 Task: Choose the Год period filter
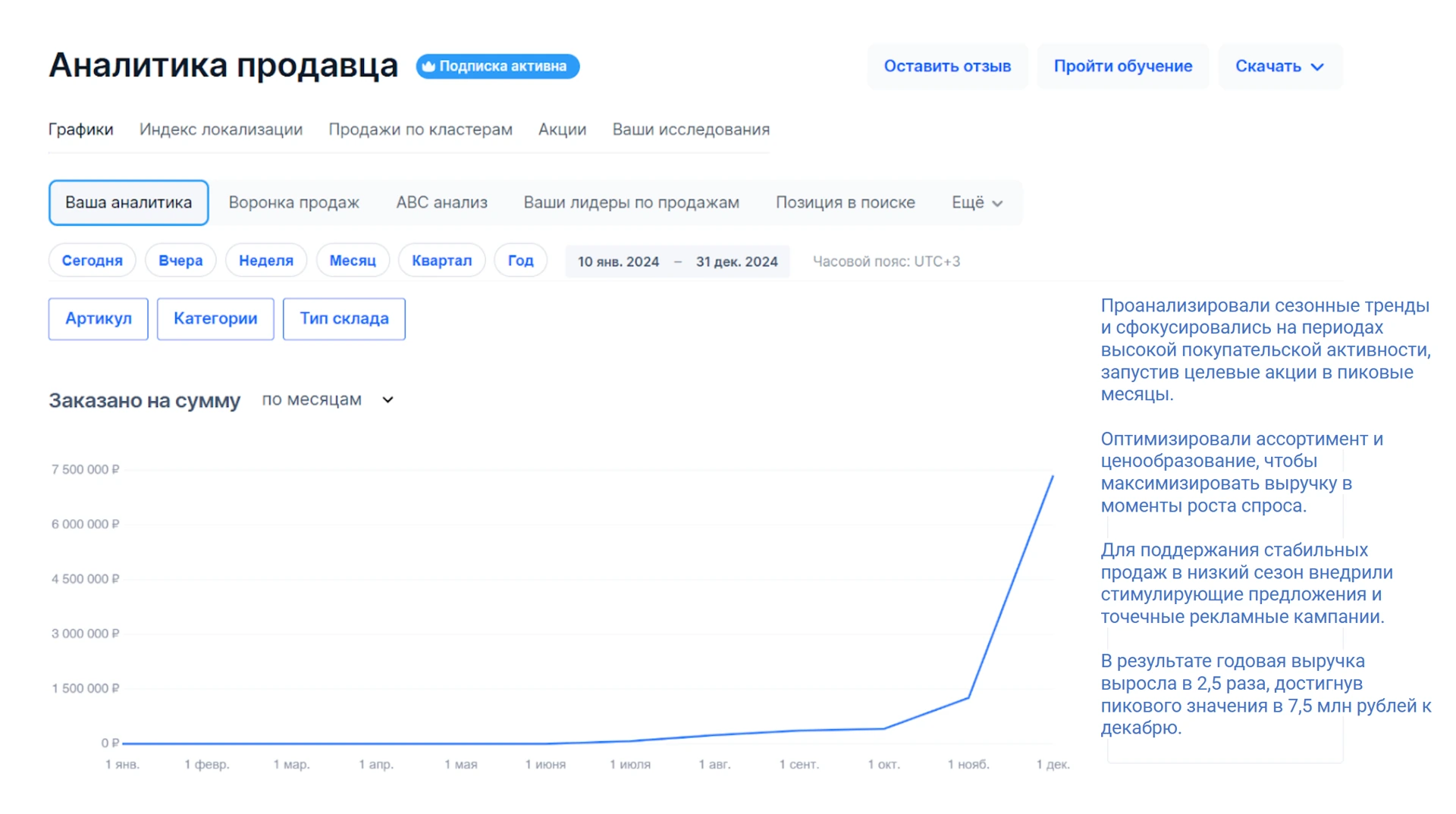point(520,261)
